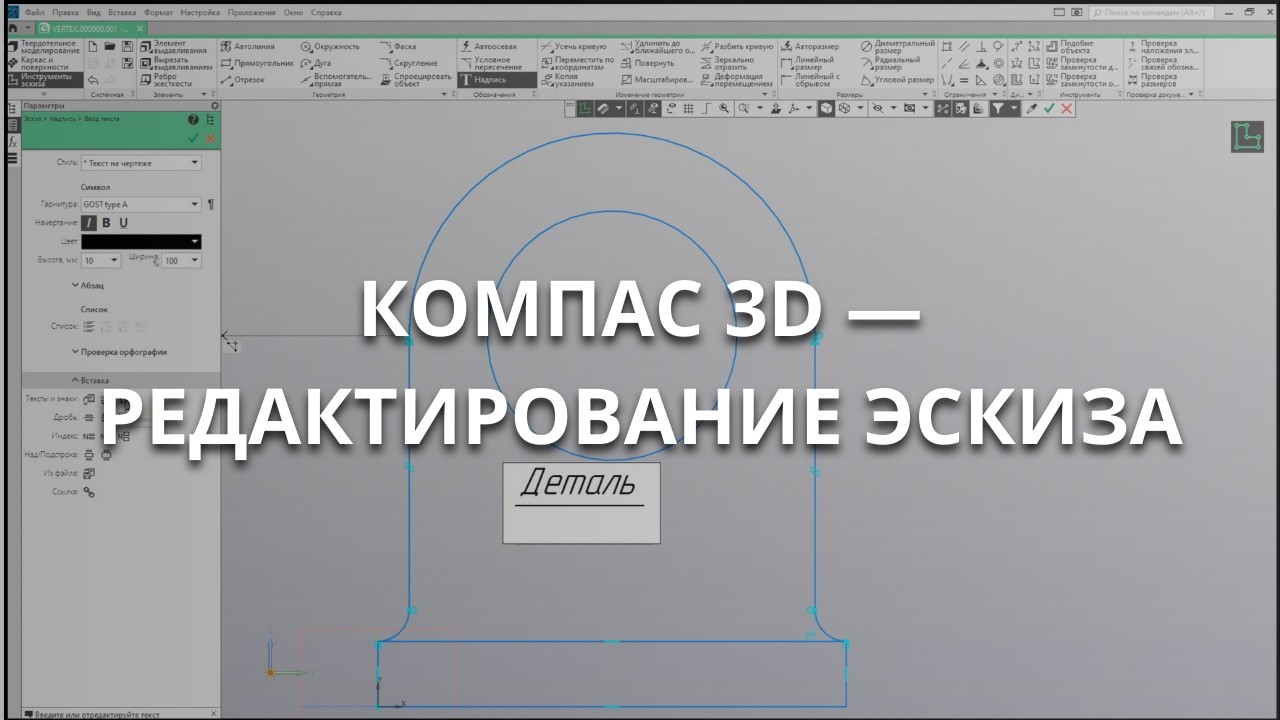The height and width of the screenshot is (720, 1280).
Task: Click Вырезать выдавливанием tool
Action: pos(176,63)
